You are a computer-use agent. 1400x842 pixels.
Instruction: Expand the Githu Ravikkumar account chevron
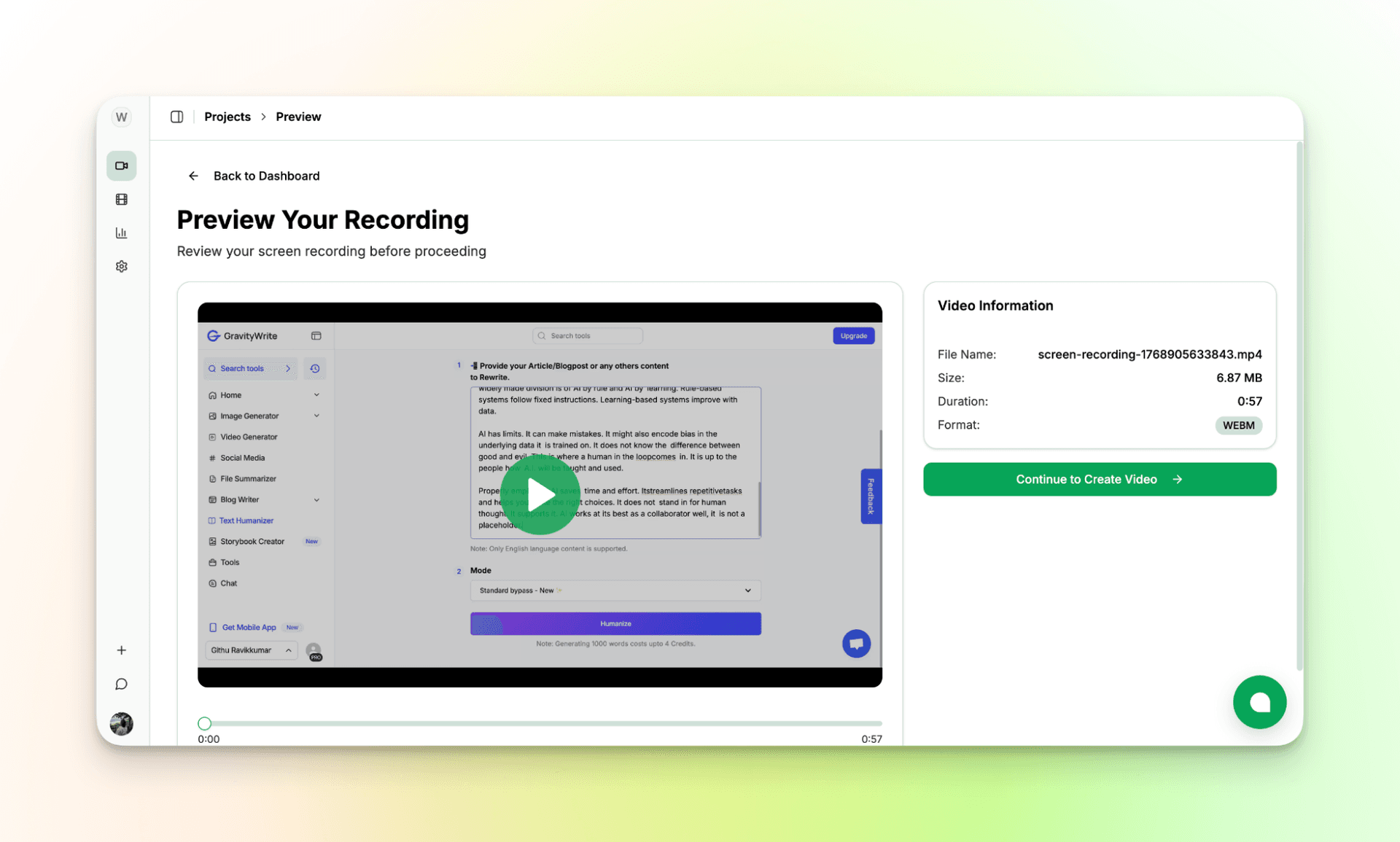(289, 650)
